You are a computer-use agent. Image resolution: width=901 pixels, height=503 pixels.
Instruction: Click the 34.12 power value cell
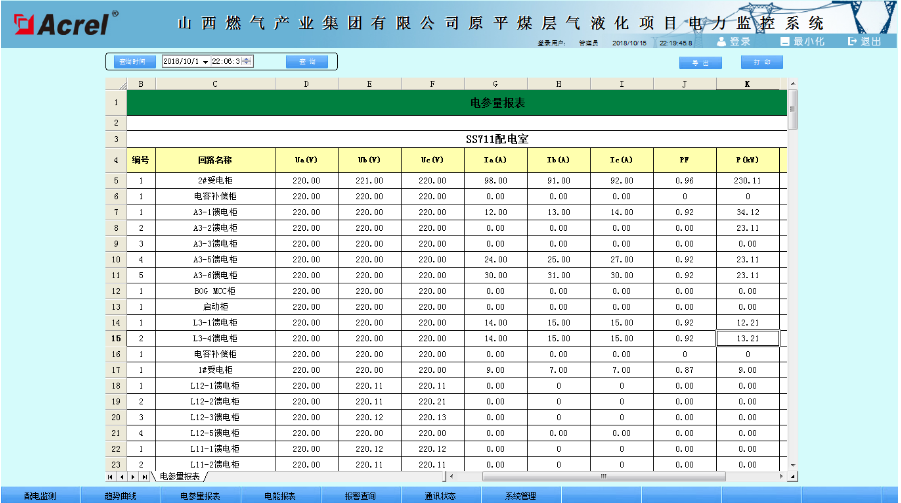tap(748, 212)
